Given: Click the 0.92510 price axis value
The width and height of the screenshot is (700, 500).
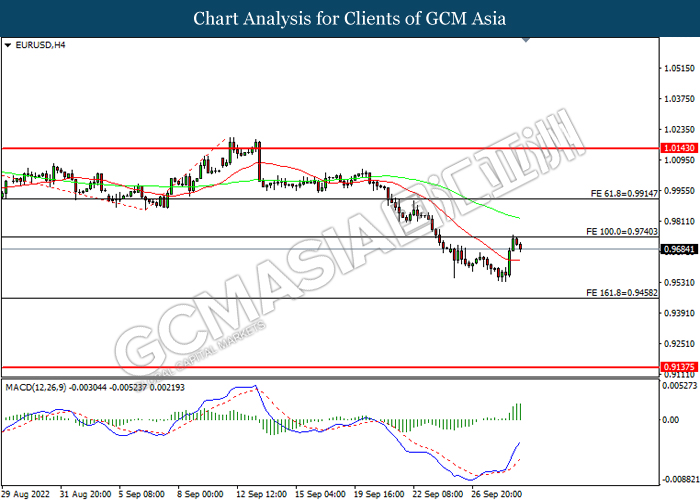Looking at the screenshot, I should click(679, 344).
